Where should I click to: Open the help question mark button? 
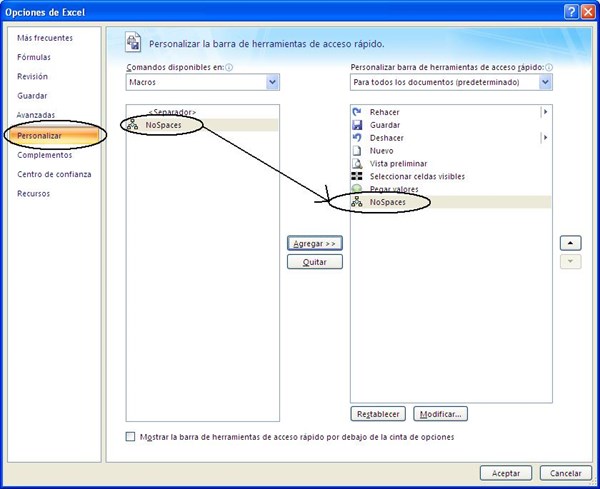coord(571,12)
